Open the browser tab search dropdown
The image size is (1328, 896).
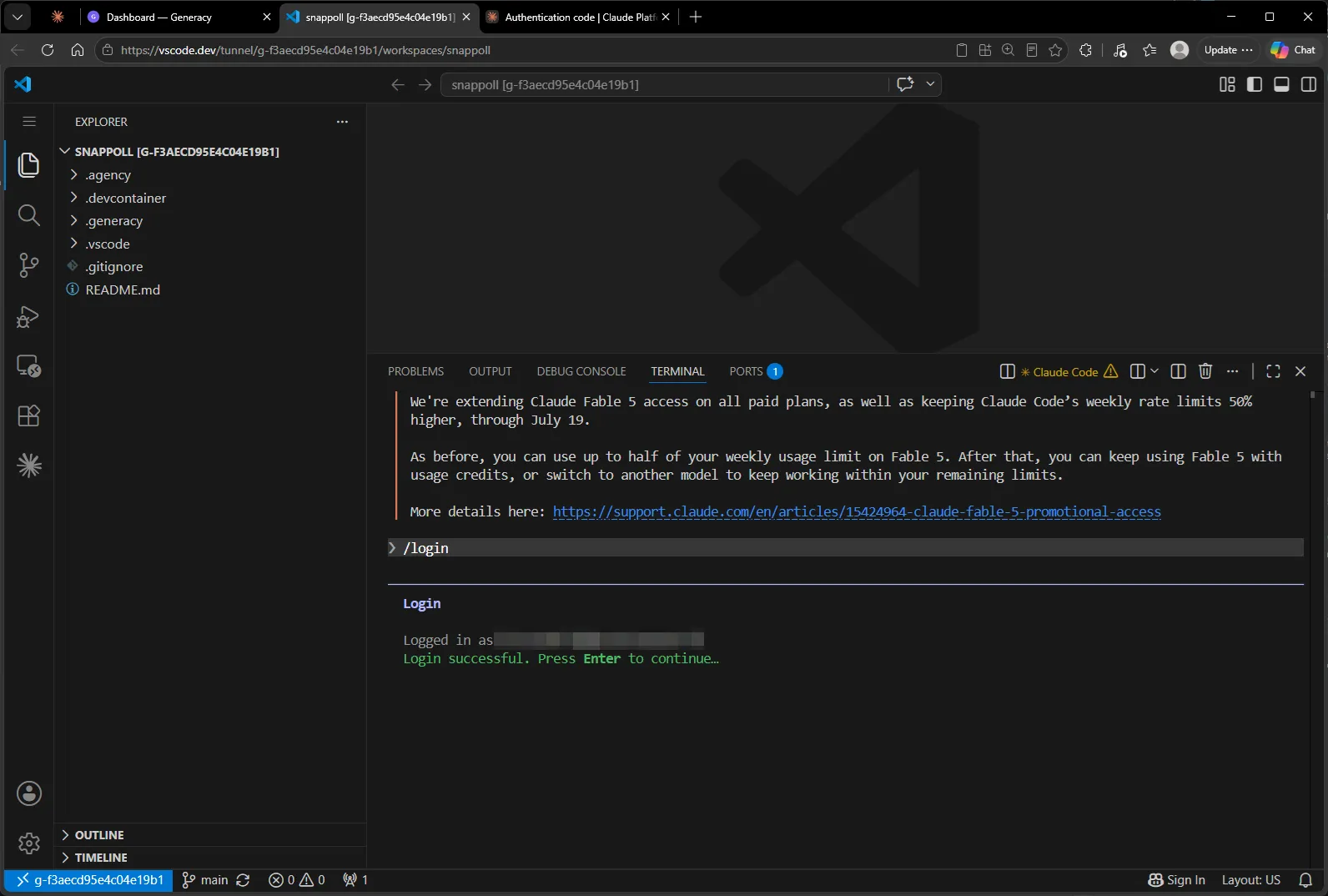[18, 17]
